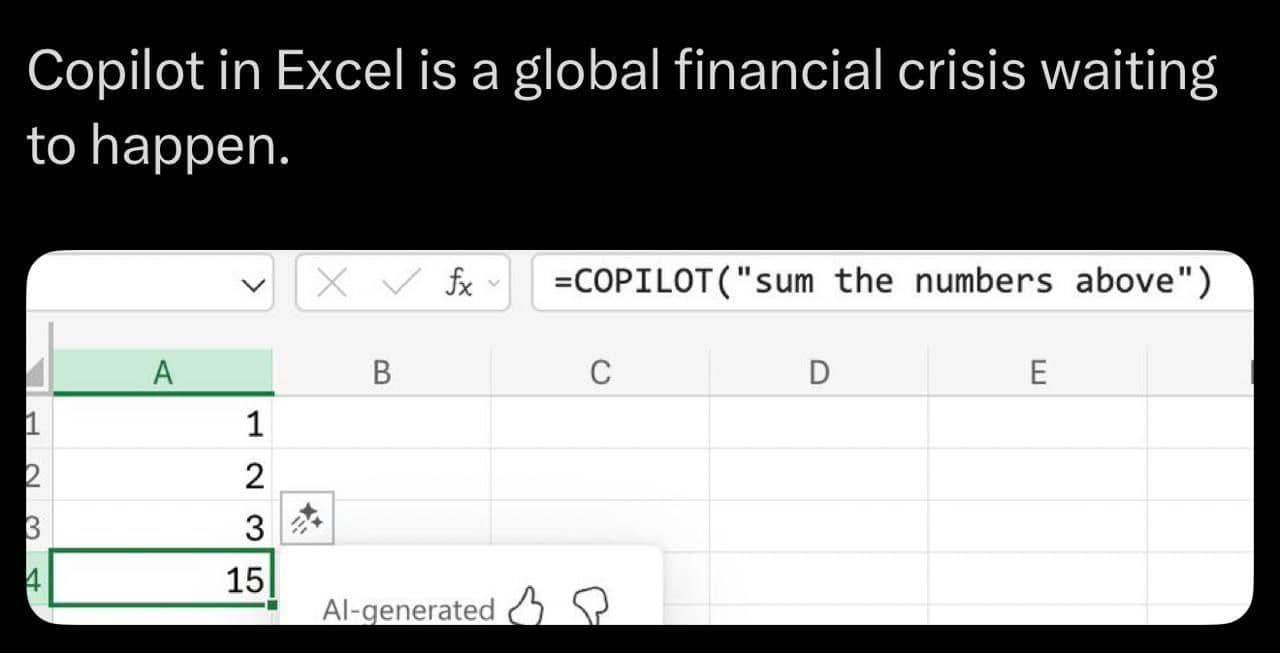Click the Insert Function fx icon
Viewport: 1280px width, 653px height.
460,282
